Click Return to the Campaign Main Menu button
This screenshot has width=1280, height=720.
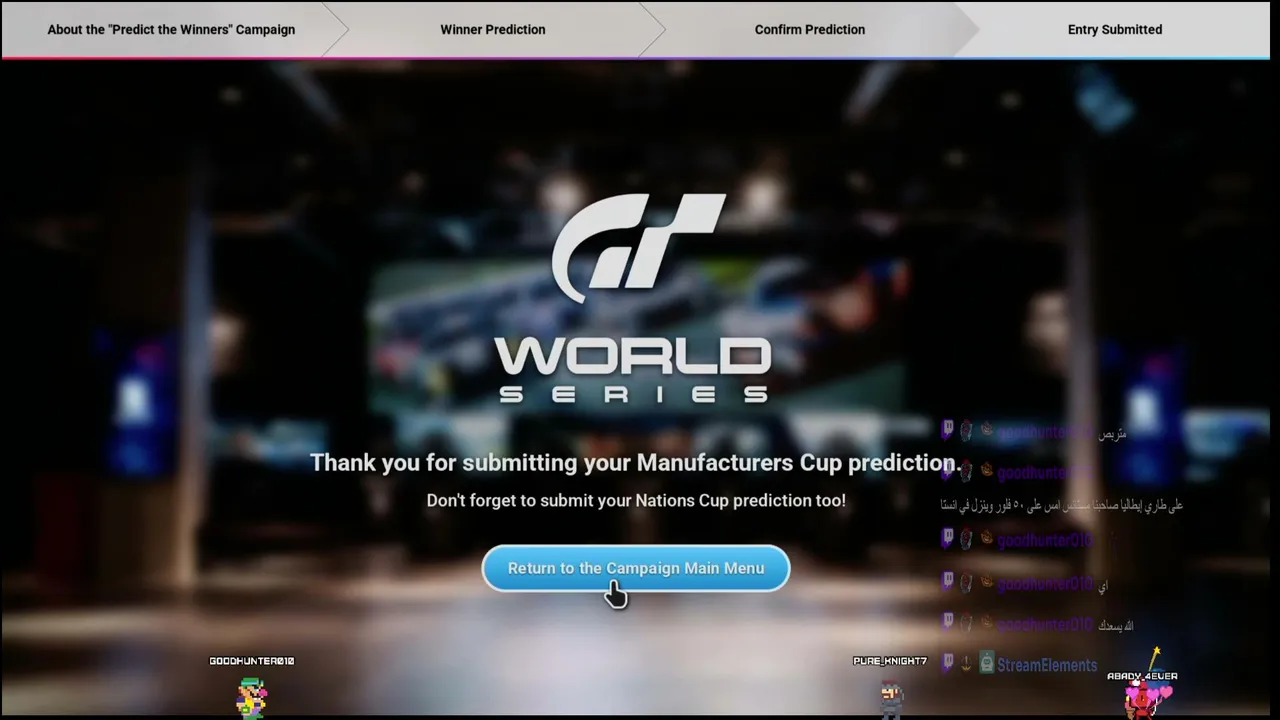point(636,568)
